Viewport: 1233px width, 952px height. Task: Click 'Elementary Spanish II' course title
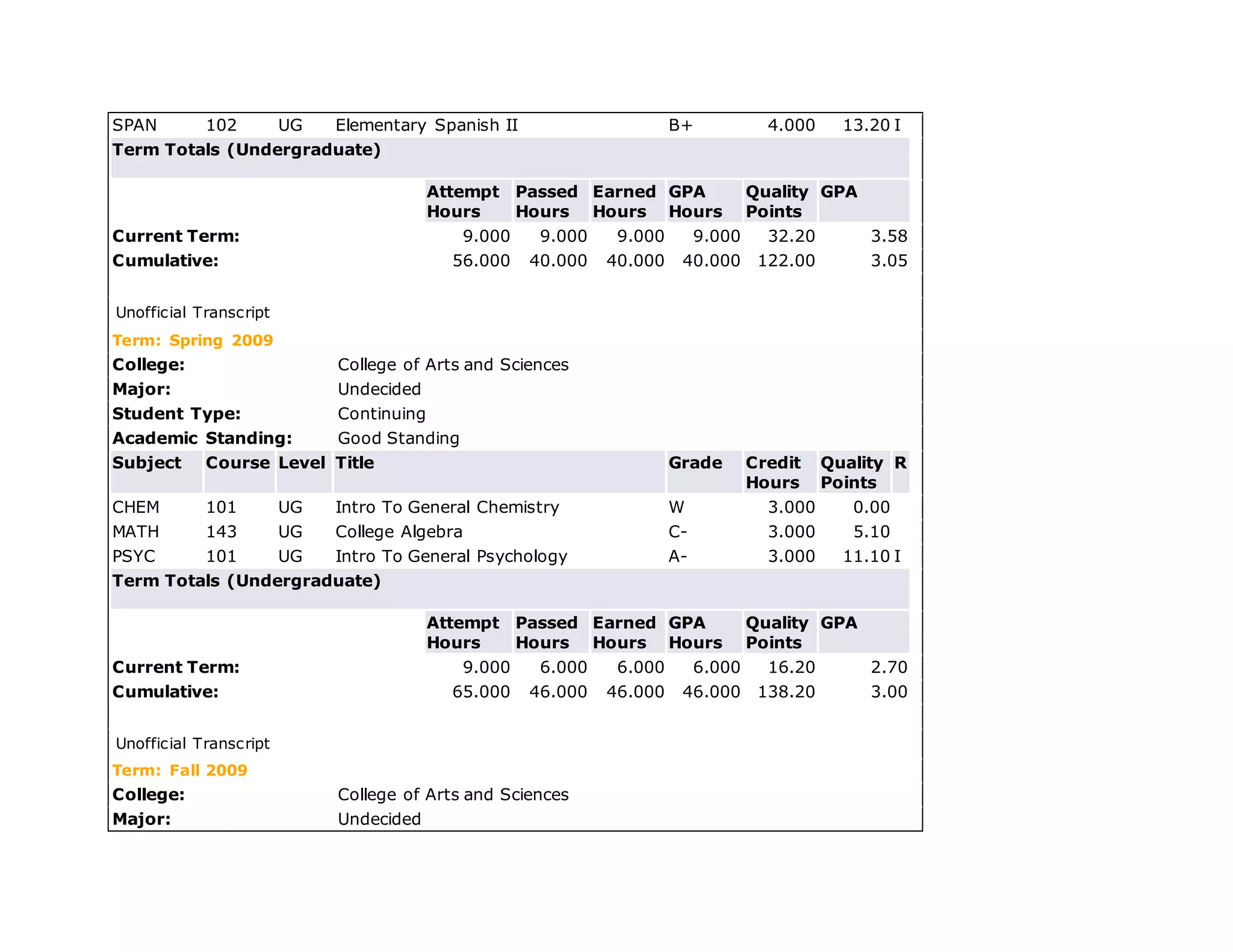(427, 125)
